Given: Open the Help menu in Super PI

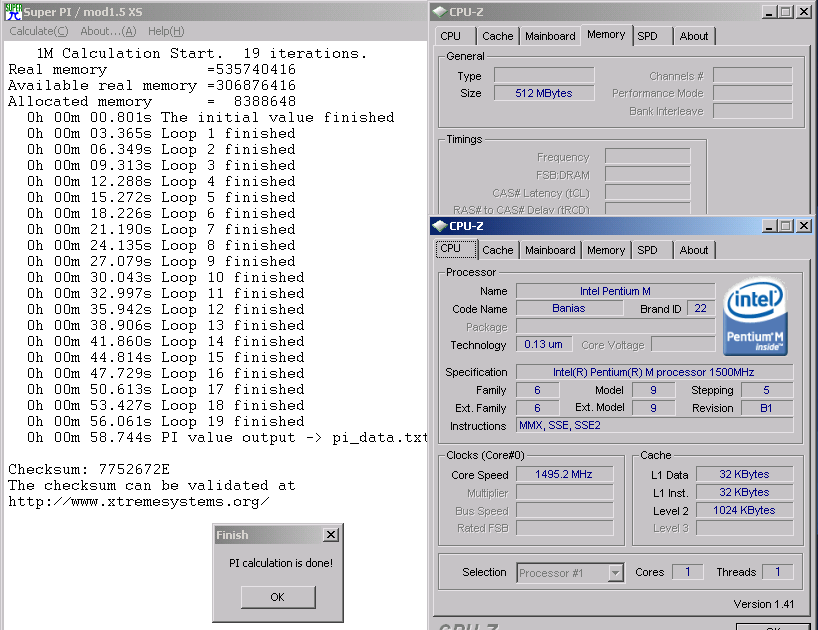Looking at the screenshot, I should coord(166,31).
